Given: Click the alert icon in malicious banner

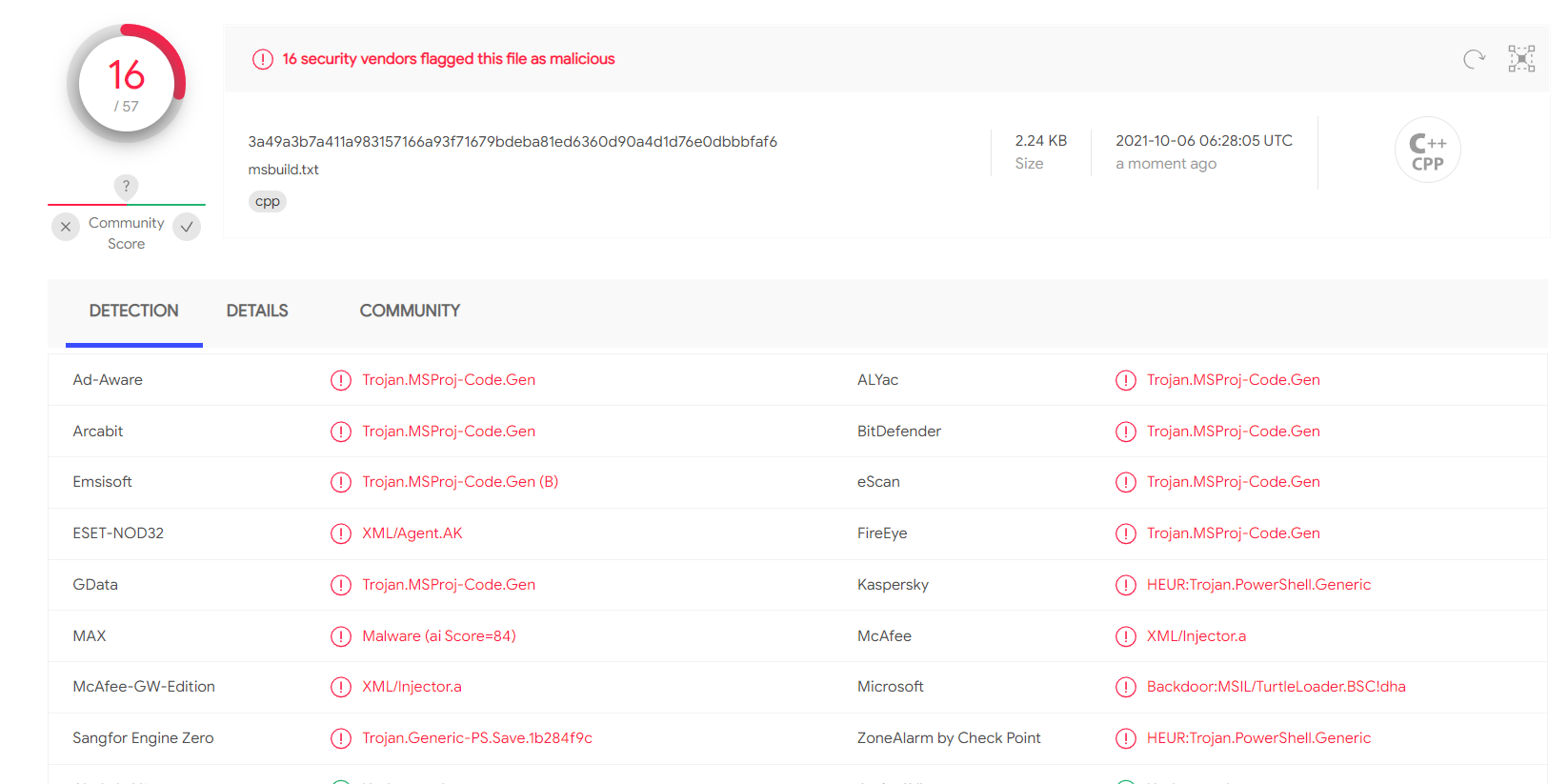Looking at the screenshot, I should (263, 59).
